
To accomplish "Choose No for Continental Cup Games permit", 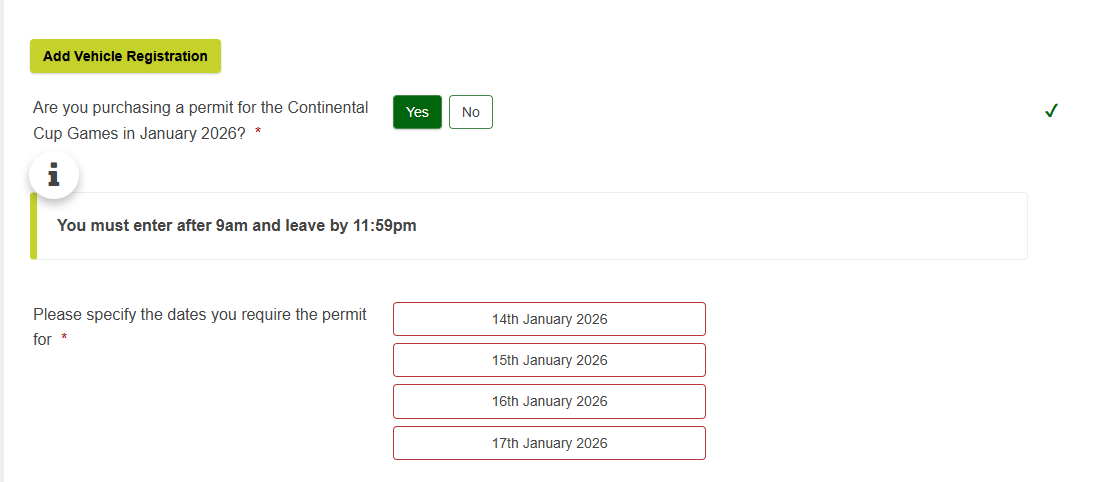I will point(471,112).
